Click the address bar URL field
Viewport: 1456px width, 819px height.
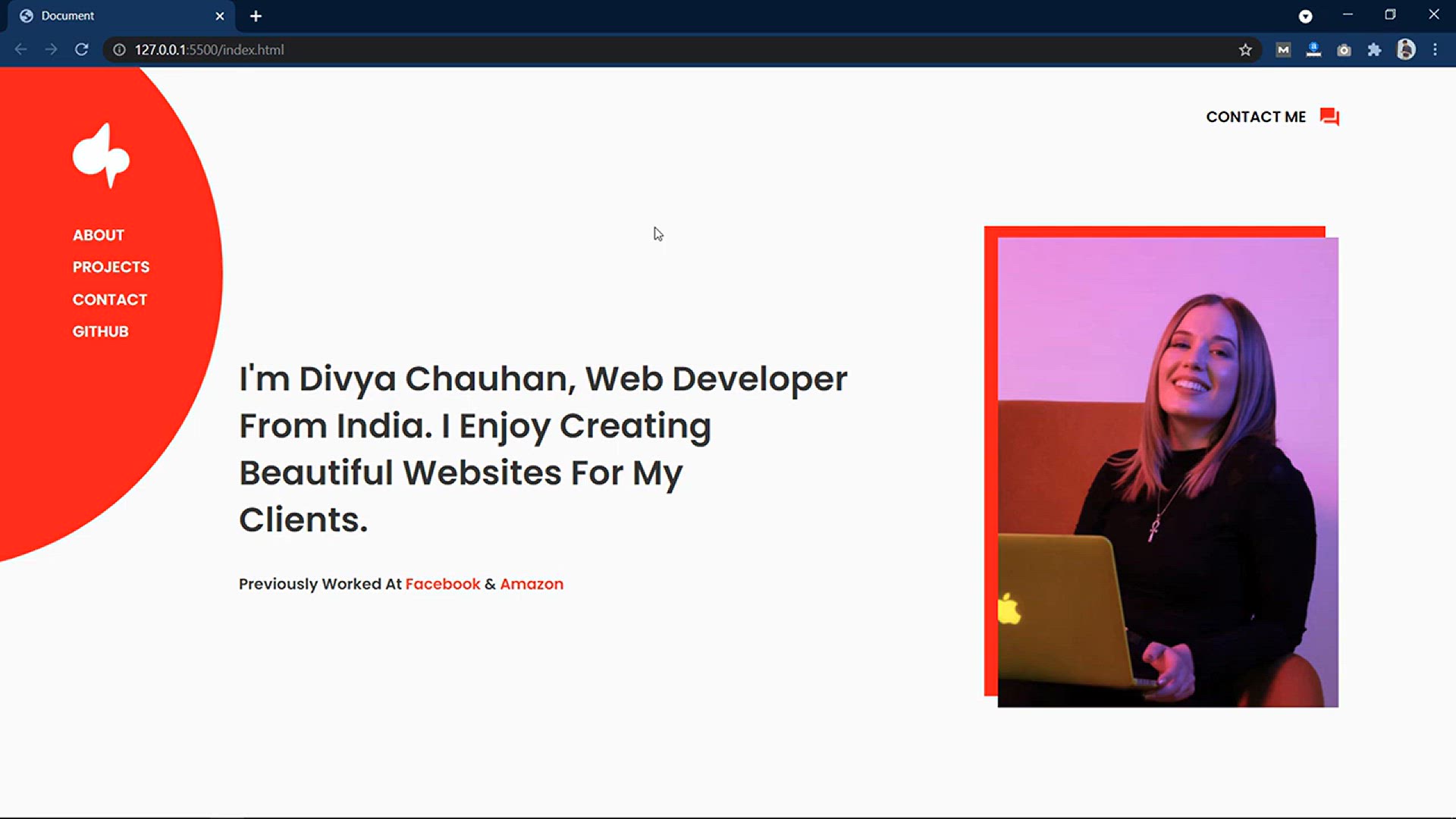(x=682, y=49)
